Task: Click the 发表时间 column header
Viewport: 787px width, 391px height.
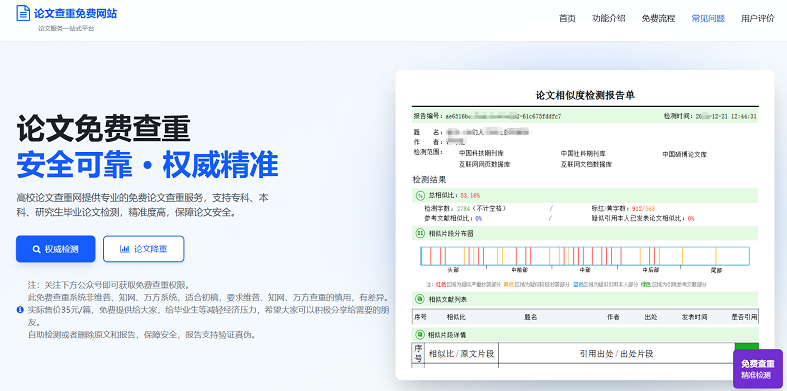Action: 694,317
